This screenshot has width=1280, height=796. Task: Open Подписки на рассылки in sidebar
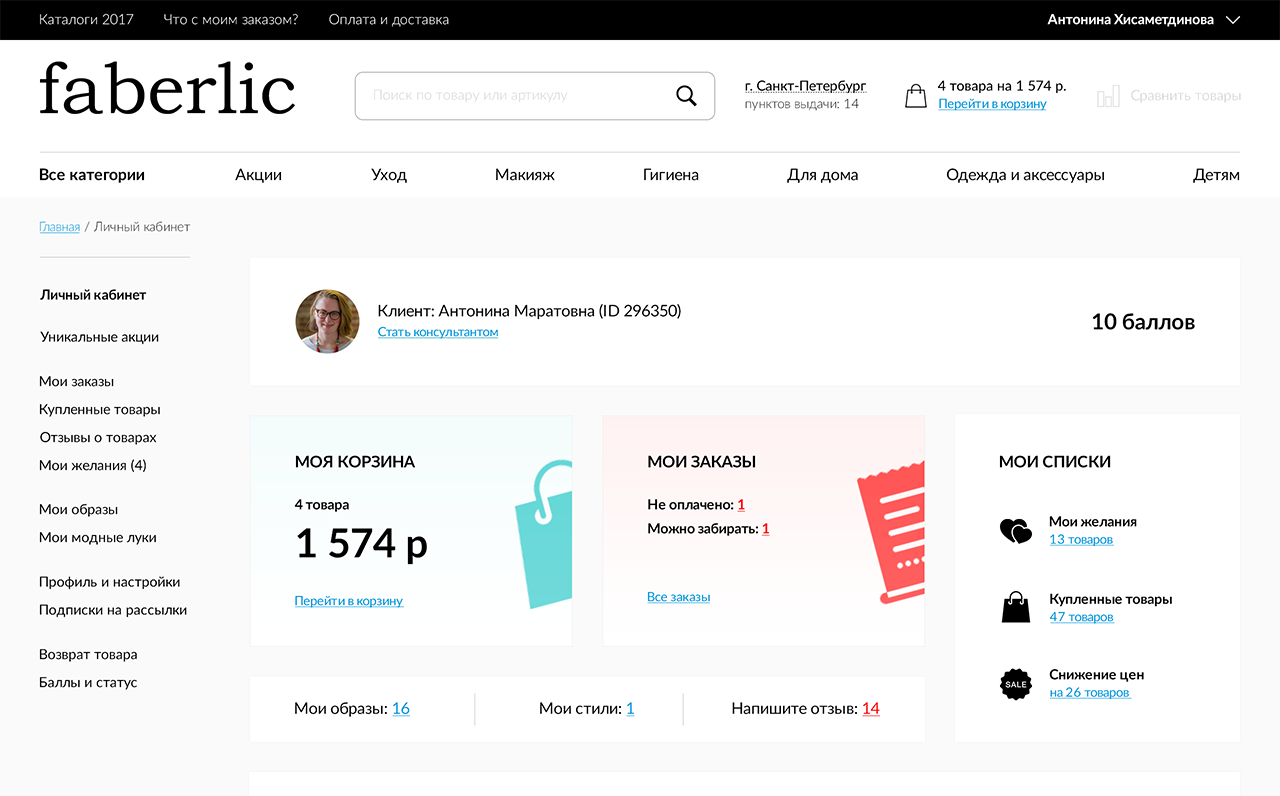tap(113, 610)
